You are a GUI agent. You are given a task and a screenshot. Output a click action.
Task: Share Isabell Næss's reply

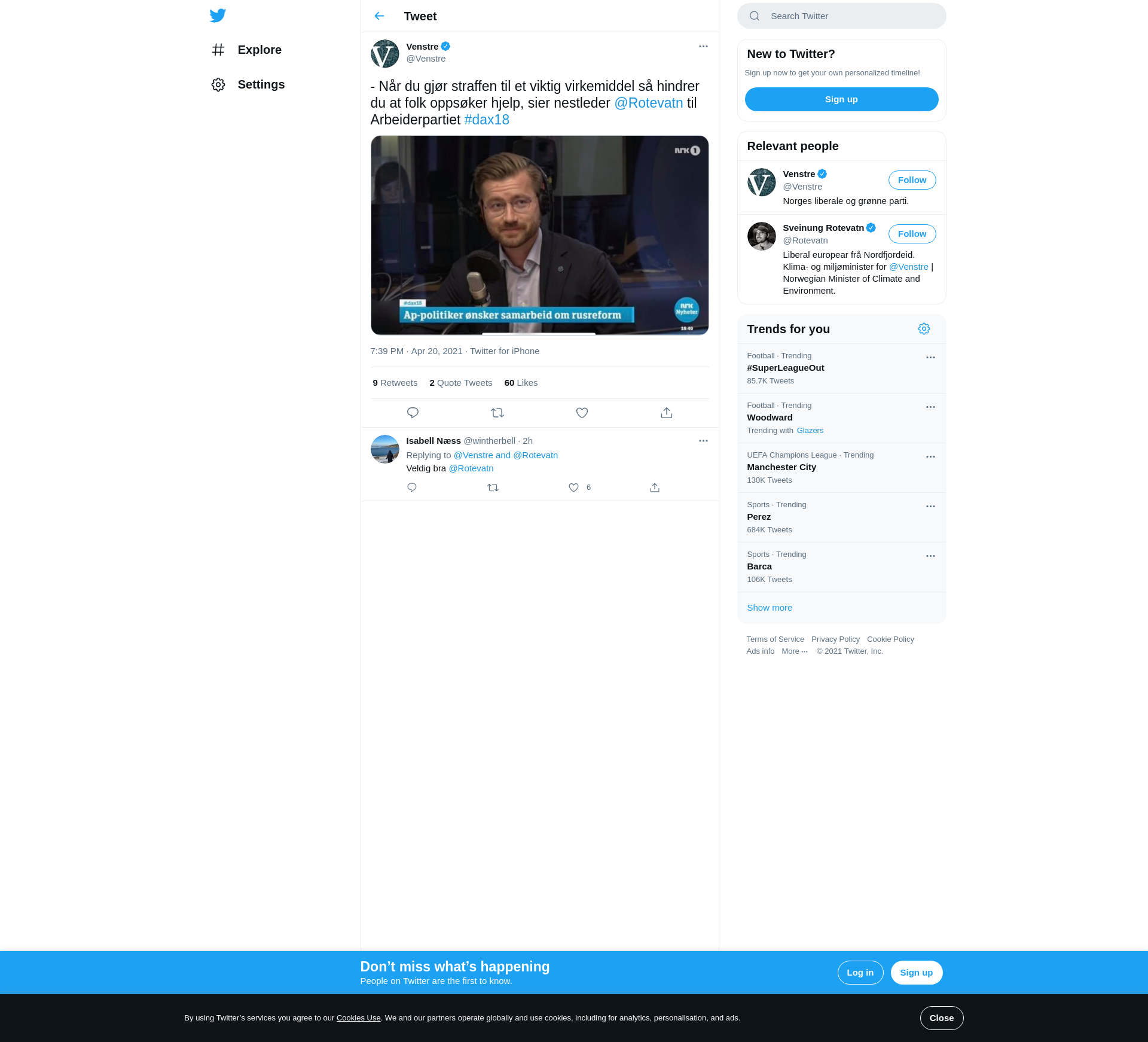(x=655, y=488)
